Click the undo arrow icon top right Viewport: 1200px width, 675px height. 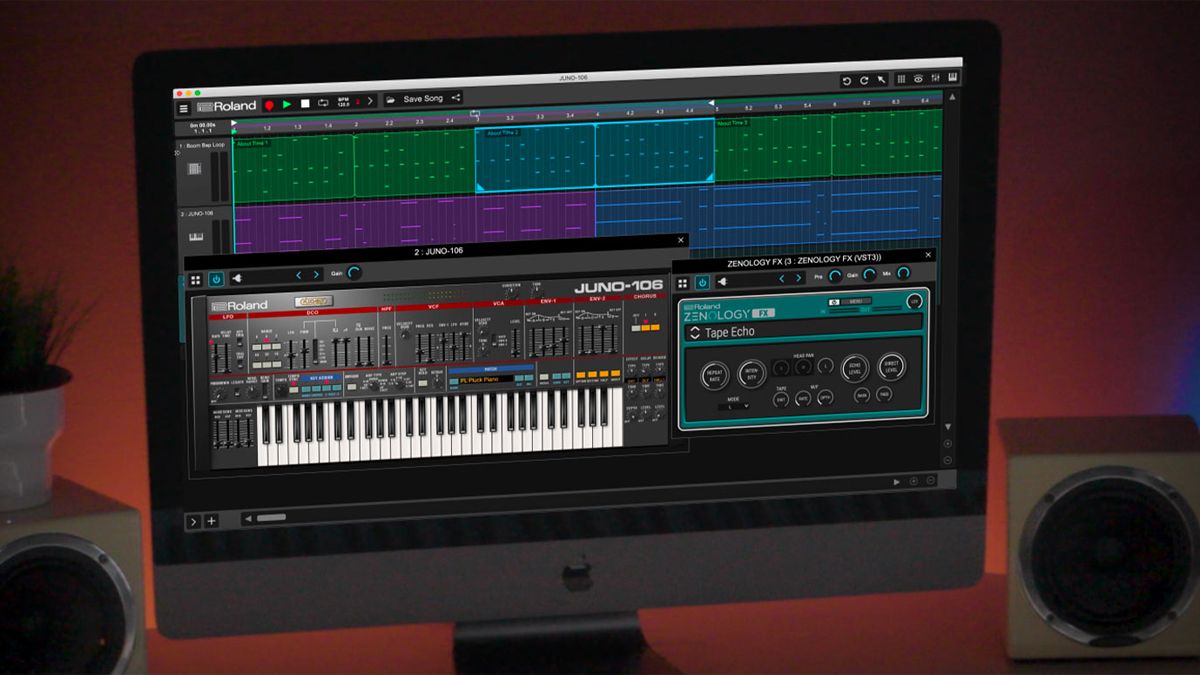coord(846,80)
